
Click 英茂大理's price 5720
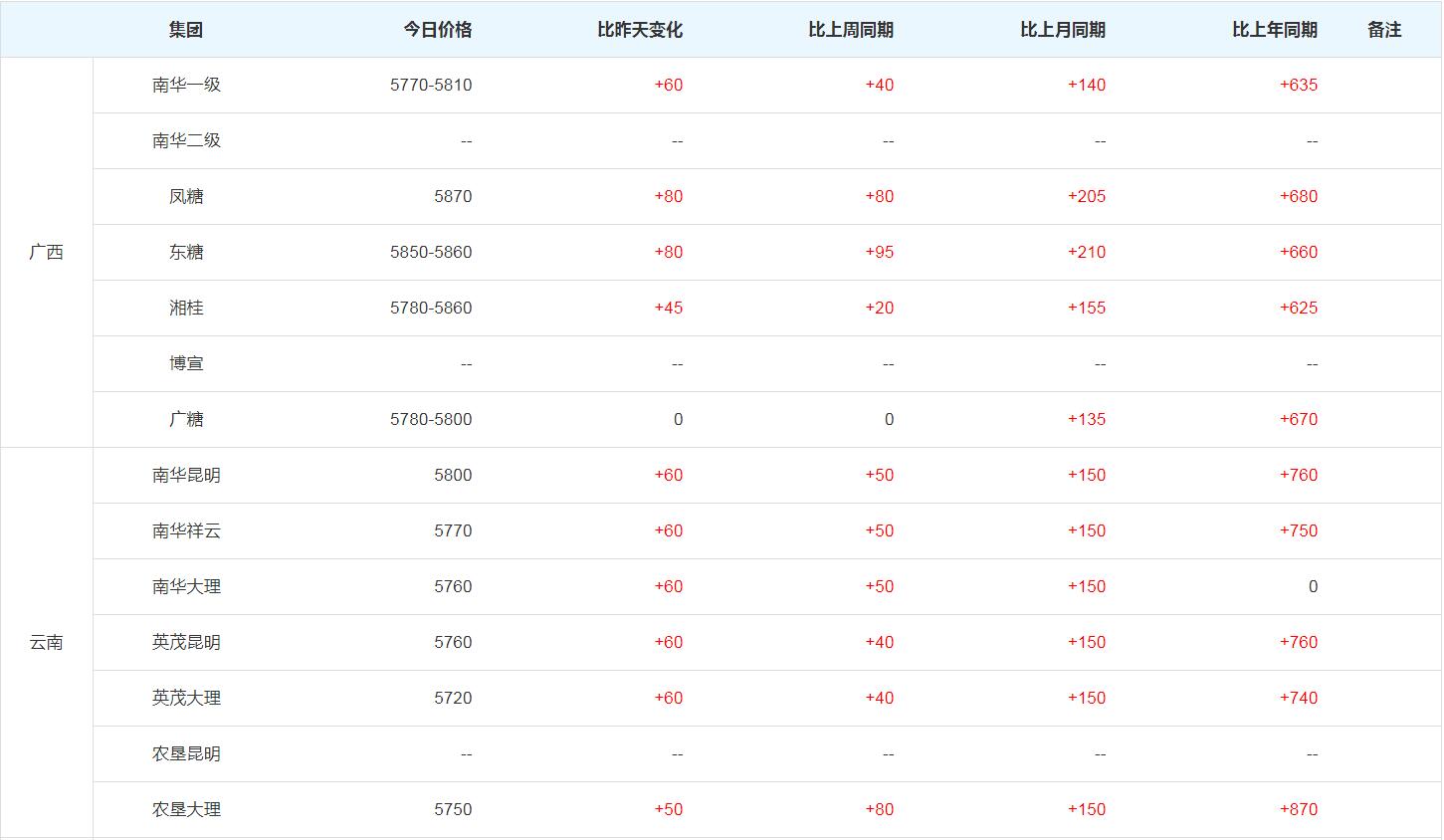[453, 698]
